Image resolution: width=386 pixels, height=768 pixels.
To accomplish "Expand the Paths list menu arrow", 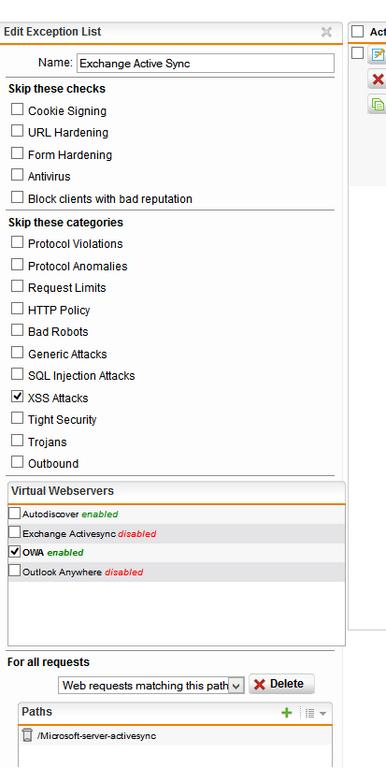I will [323, 714].
